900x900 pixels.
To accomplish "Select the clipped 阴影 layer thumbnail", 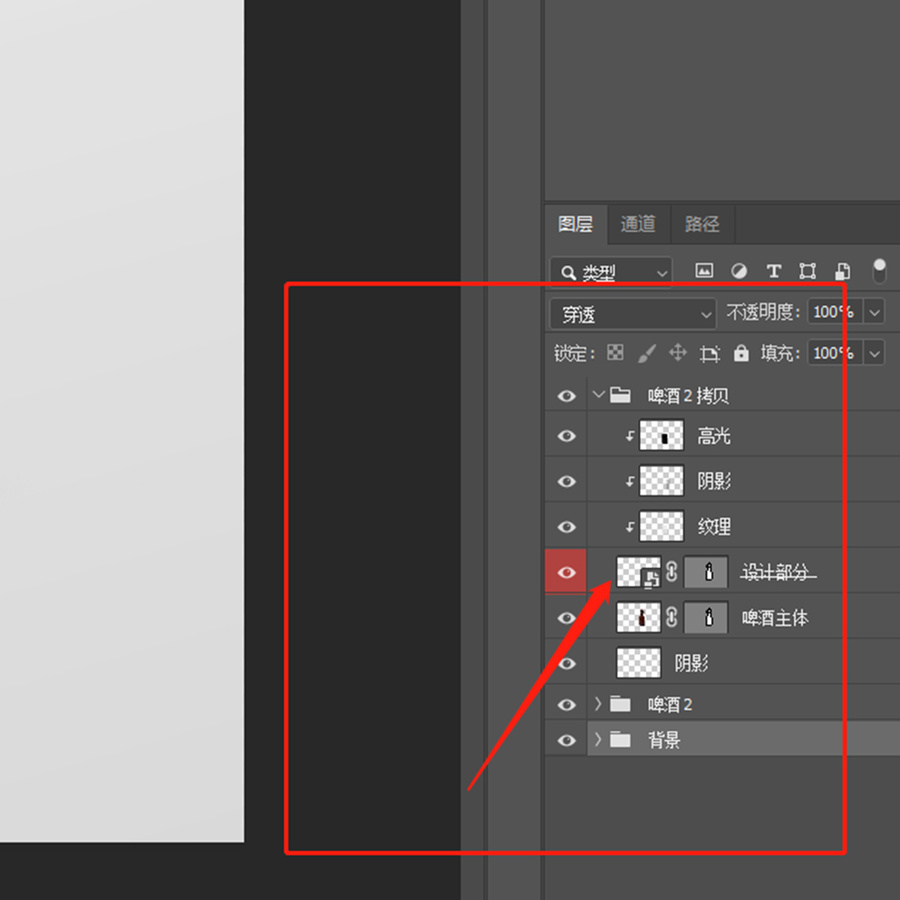I will (661, 480).
